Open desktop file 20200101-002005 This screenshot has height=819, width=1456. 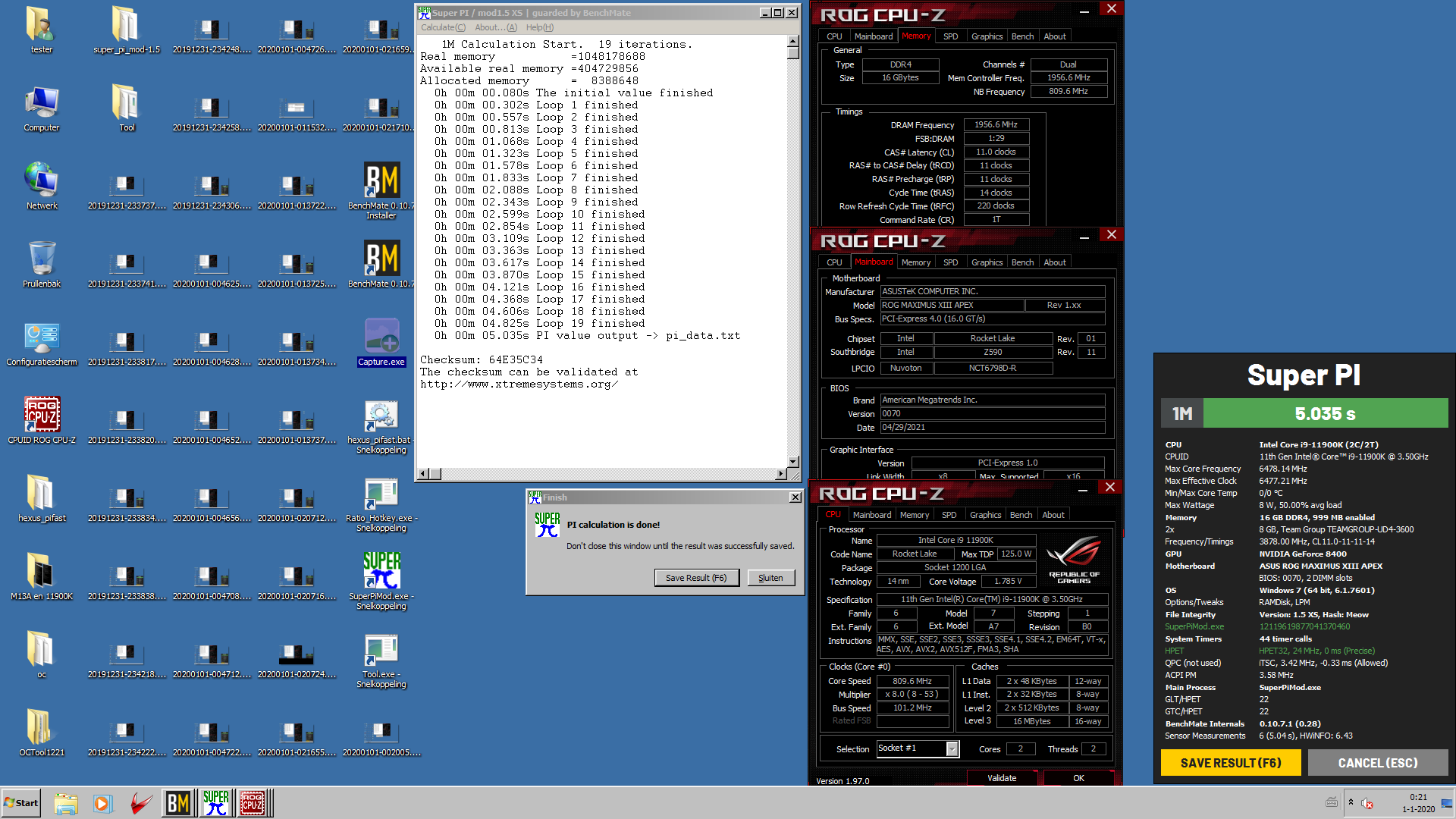coord(381,739)
